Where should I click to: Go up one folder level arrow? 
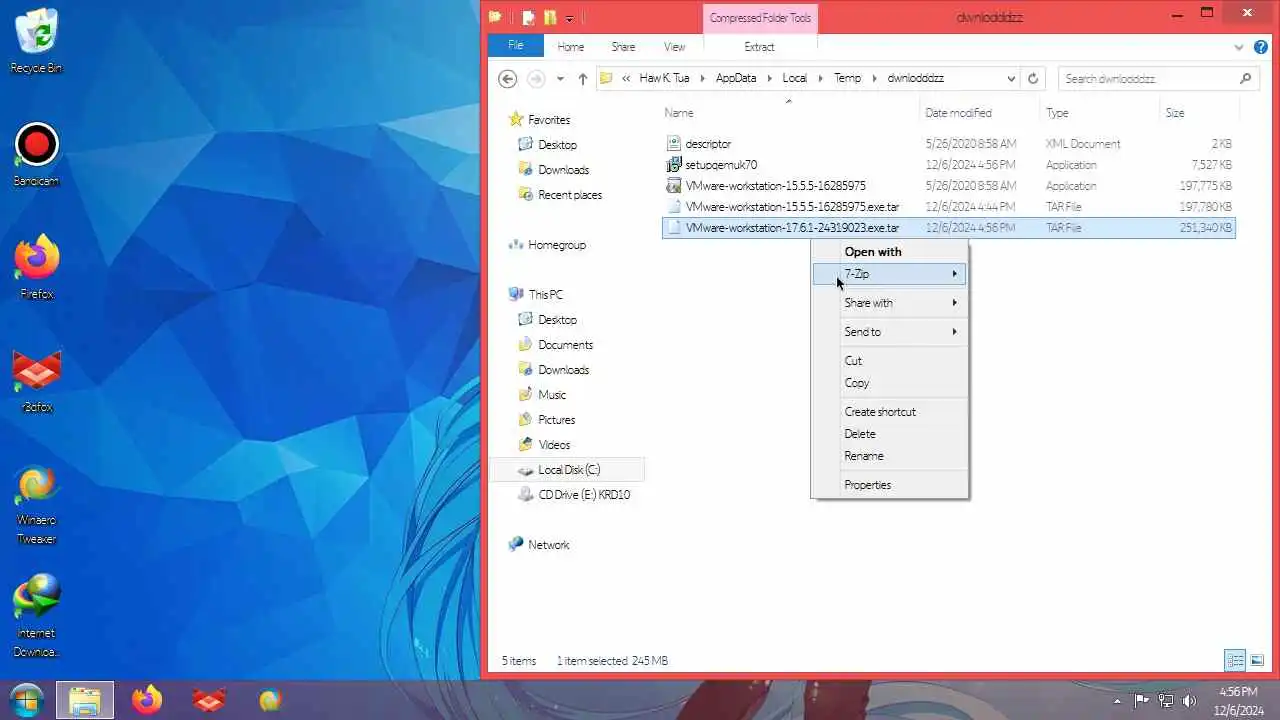pyautogui.click(x=583, y=78)
